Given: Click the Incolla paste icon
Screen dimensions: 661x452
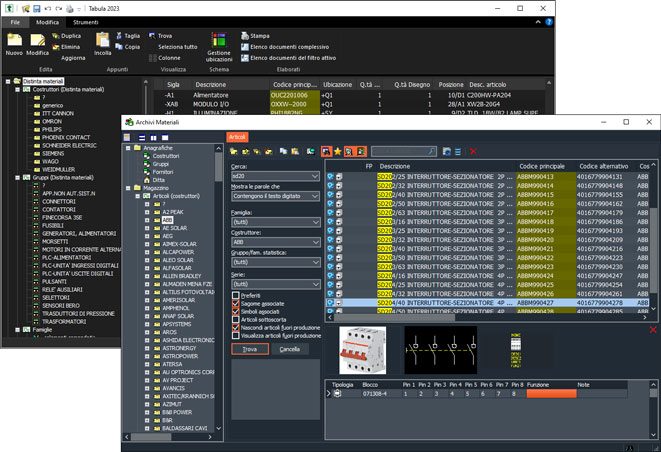Looking at the screenshot, I should [102, 40].
